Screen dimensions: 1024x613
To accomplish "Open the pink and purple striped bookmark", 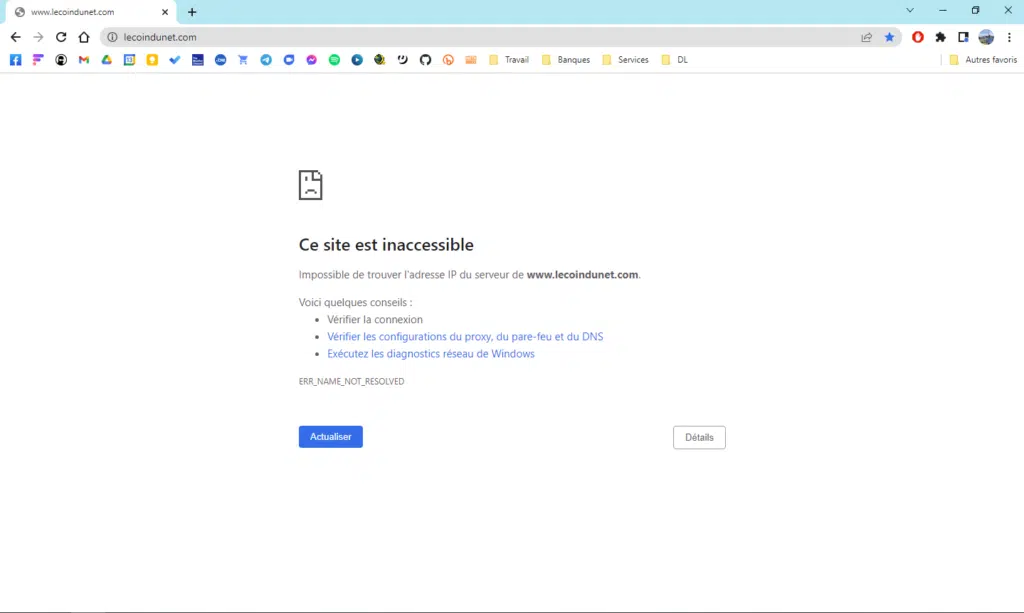I will (38, 59).
